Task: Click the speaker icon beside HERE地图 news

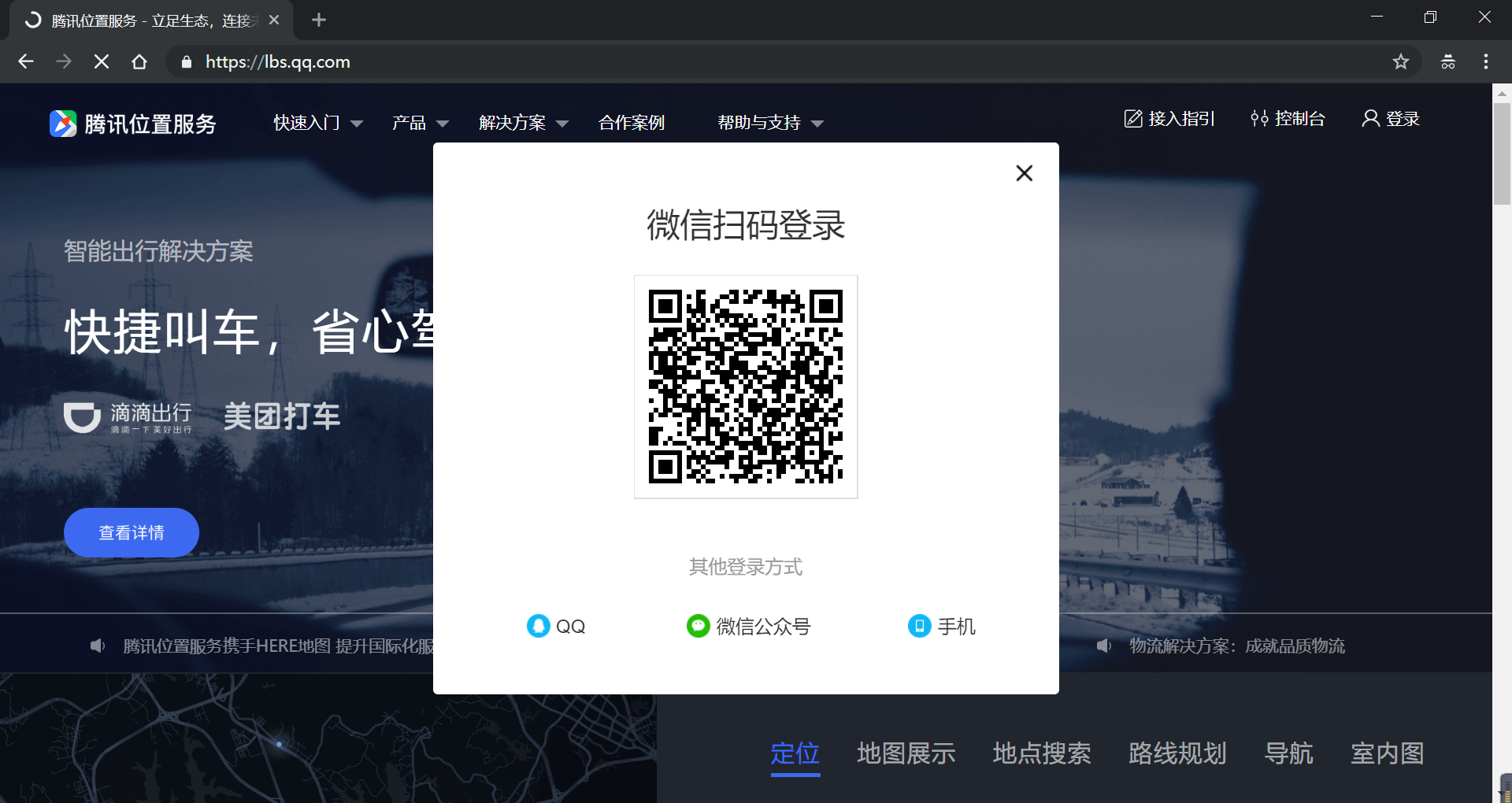Action: [98, 646]
